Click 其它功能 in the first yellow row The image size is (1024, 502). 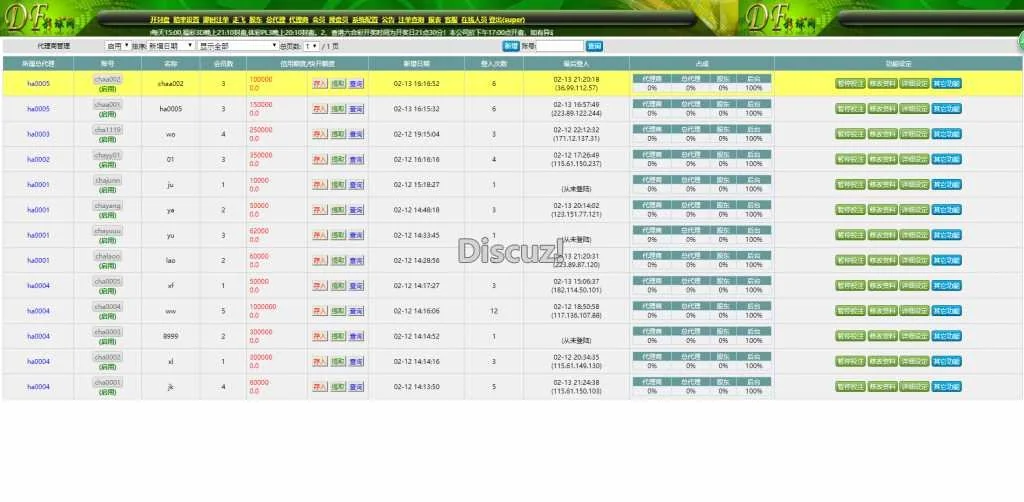946,84
